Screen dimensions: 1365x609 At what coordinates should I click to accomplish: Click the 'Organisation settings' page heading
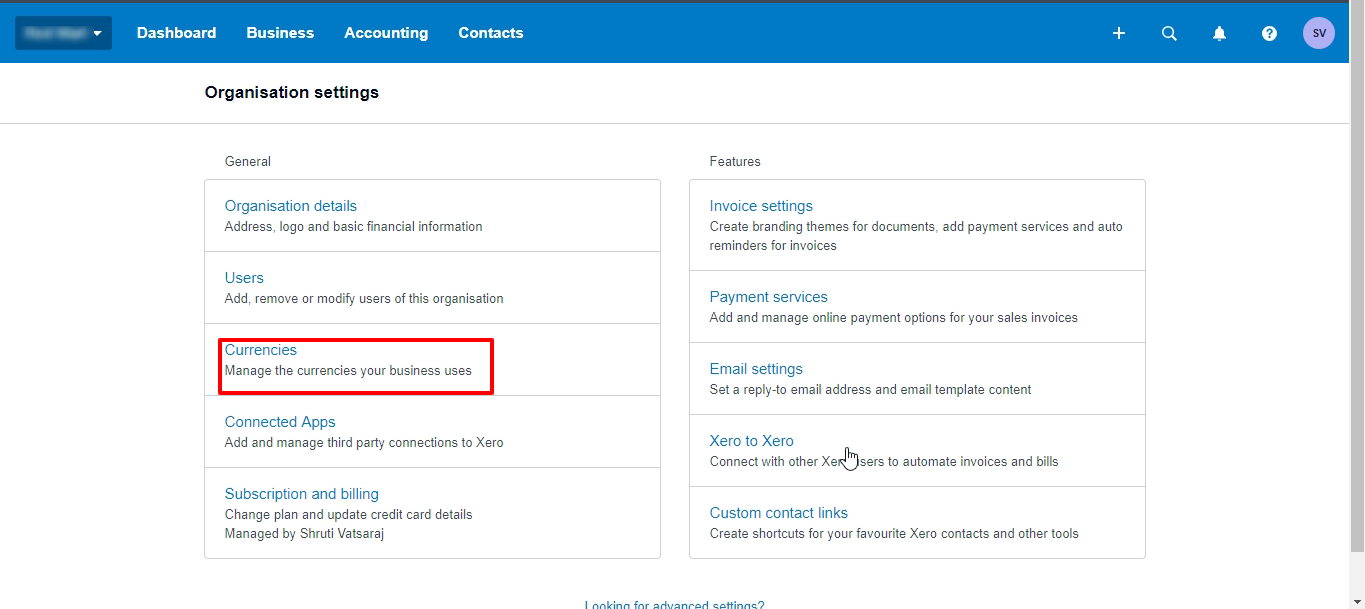coord(292,92)
